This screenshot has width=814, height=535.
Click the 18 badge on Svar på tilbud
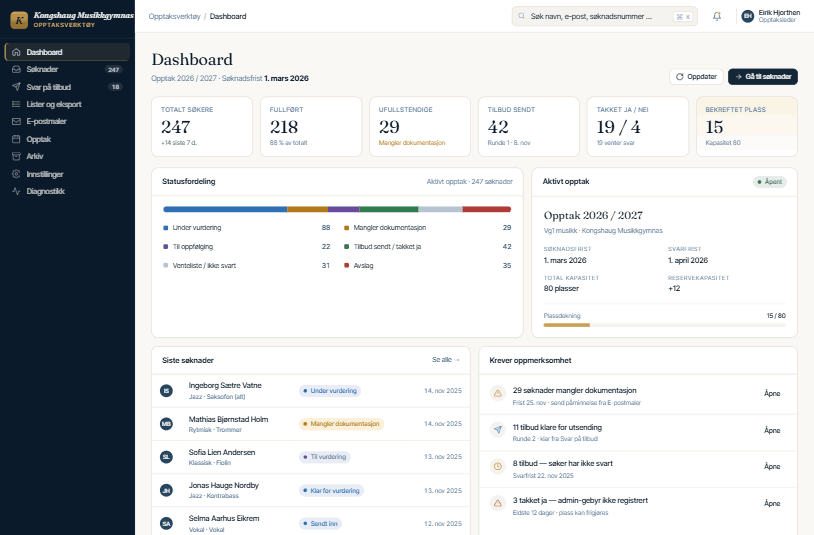click(x=116, y=87)
